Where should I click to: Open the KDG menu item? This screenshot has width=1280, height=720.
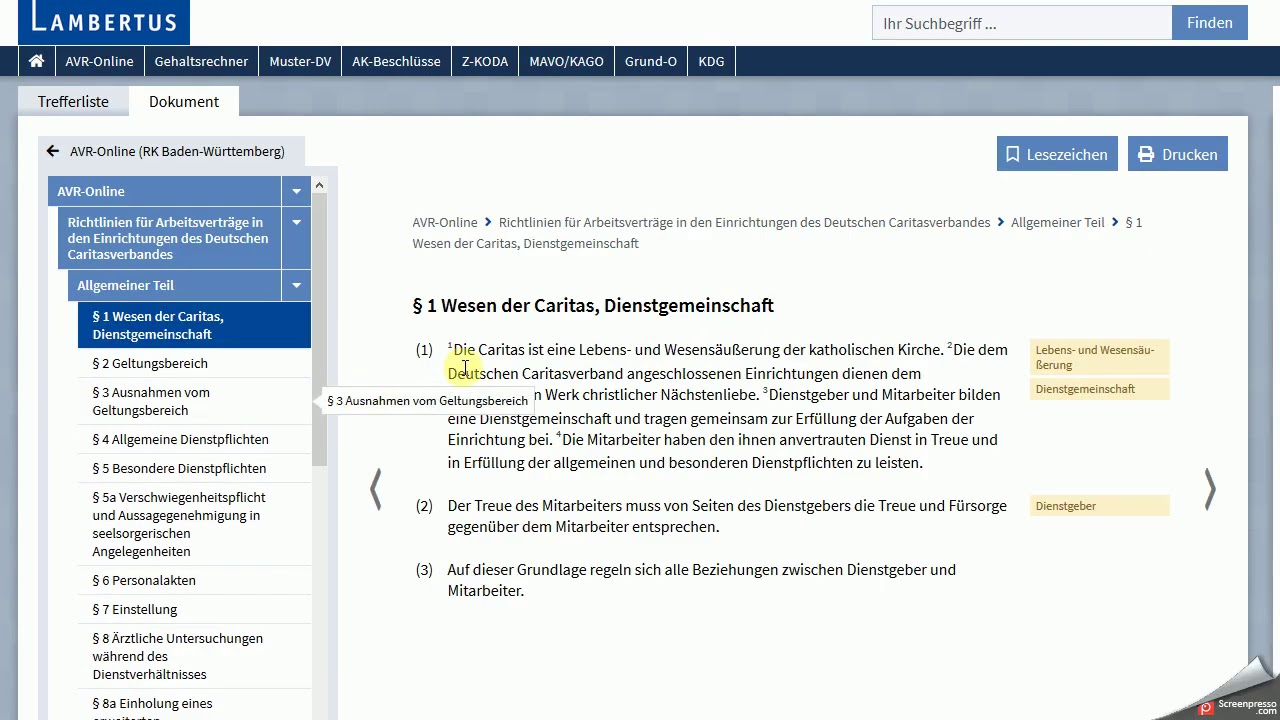pyautogui.click(x=711, y=61)
